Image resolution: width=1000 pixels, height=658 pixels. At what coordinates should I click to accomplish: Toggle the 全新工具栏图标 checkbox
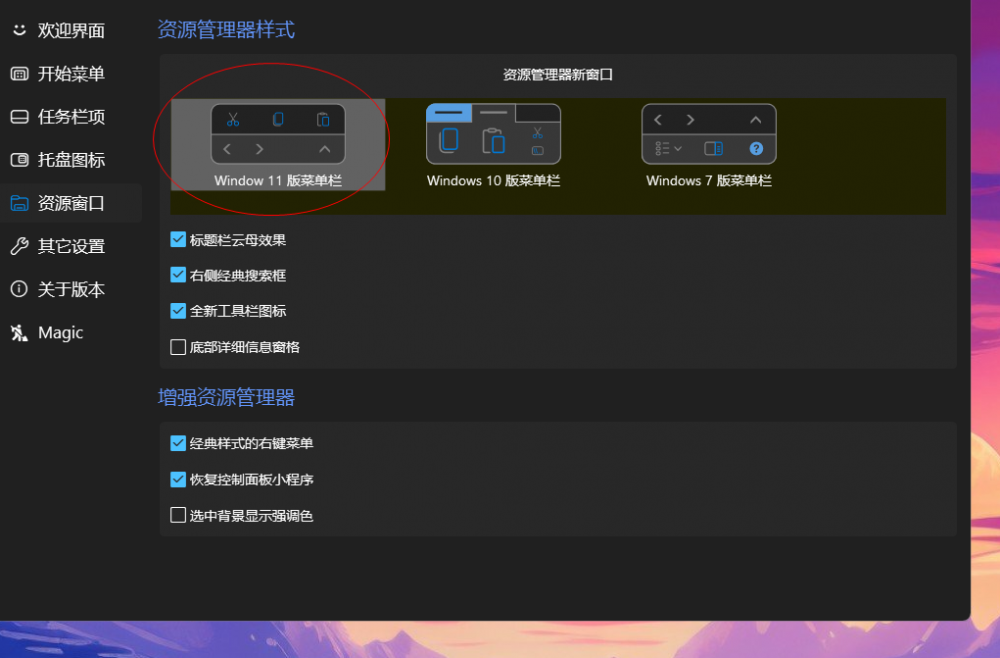(179, 311)
